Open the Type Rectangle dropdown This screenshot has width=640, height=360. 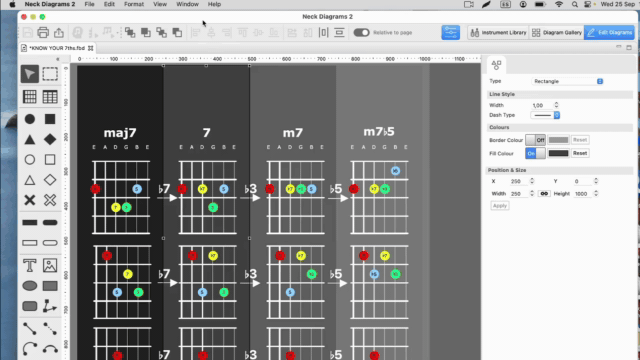tap(567, 81)
